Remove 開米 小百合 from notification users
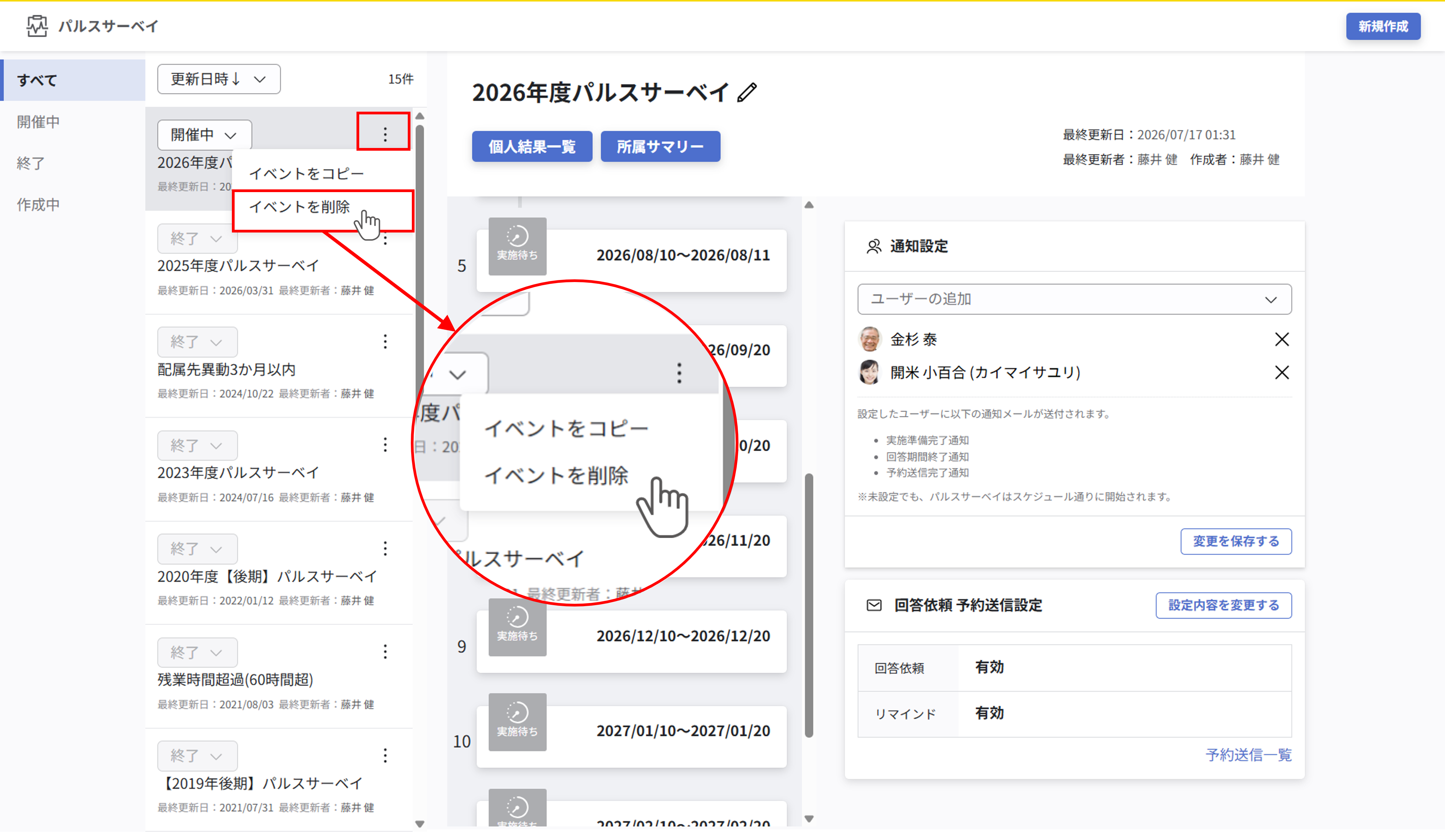The image size is (1445, 840). tap(1282, 373)
